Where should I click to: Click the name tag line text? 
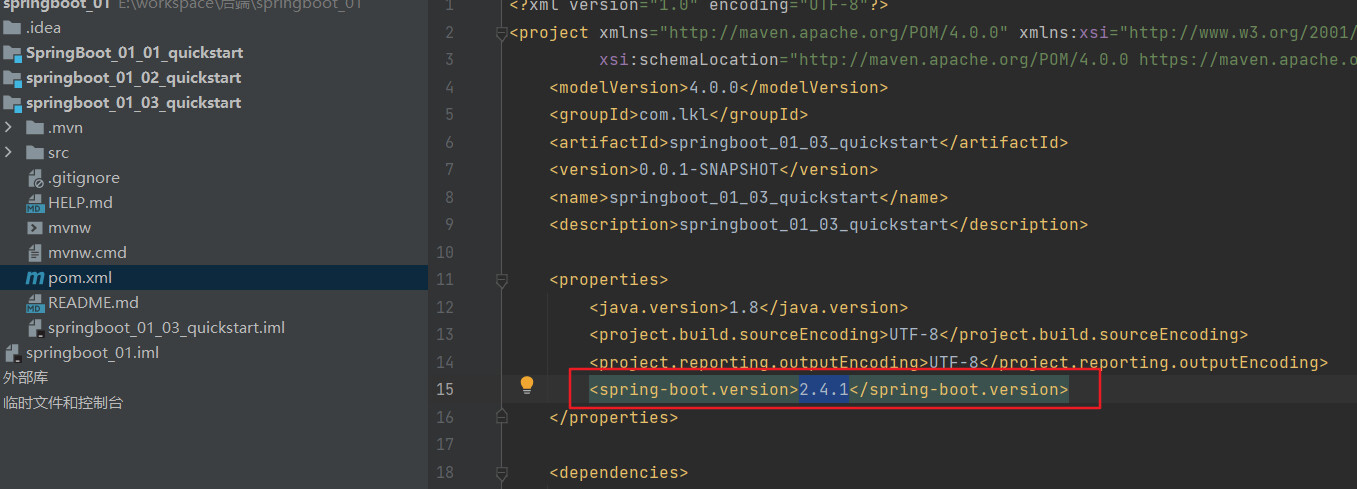pyautogui.click(x=748, y=197)
